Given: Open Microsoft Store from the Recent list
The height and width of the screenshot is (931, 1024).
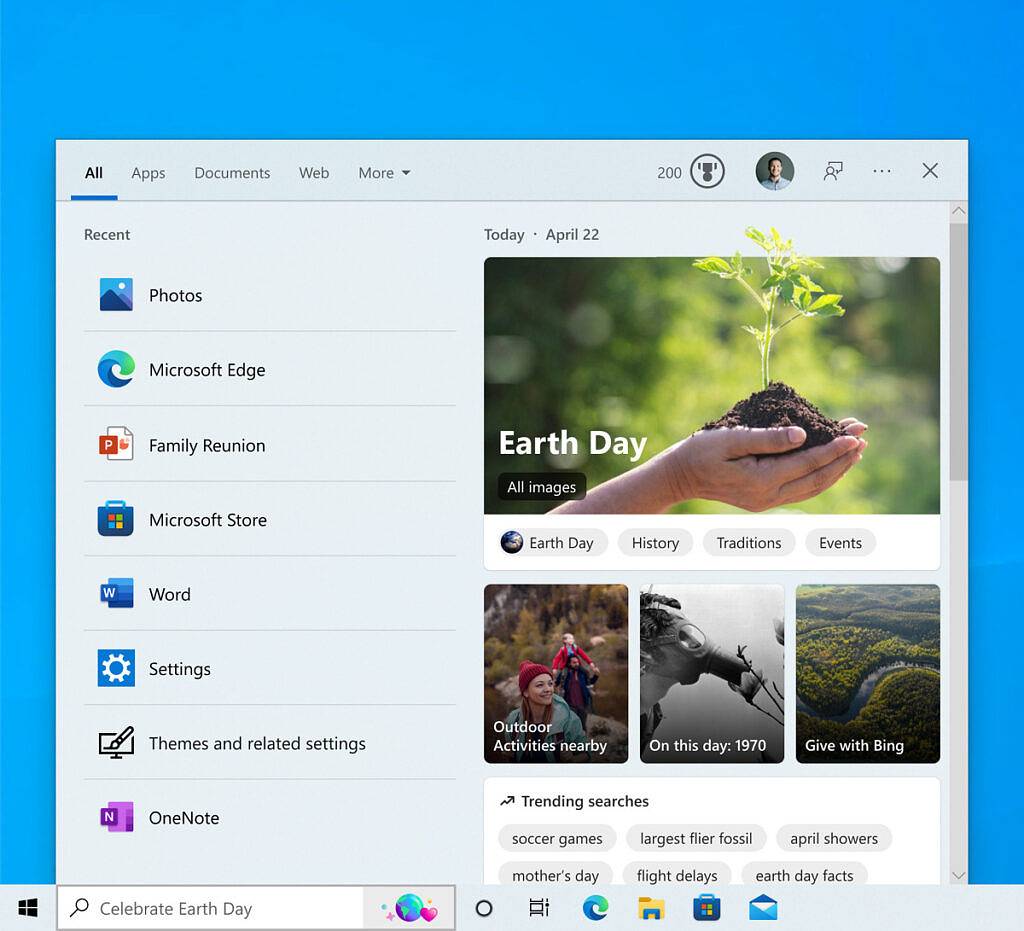Looking at the screenshot, I should point(207,520).
